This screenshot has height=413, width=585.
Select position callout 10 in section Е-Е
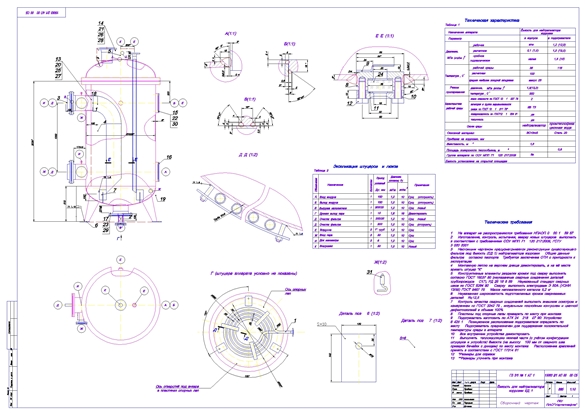[413, 97]
